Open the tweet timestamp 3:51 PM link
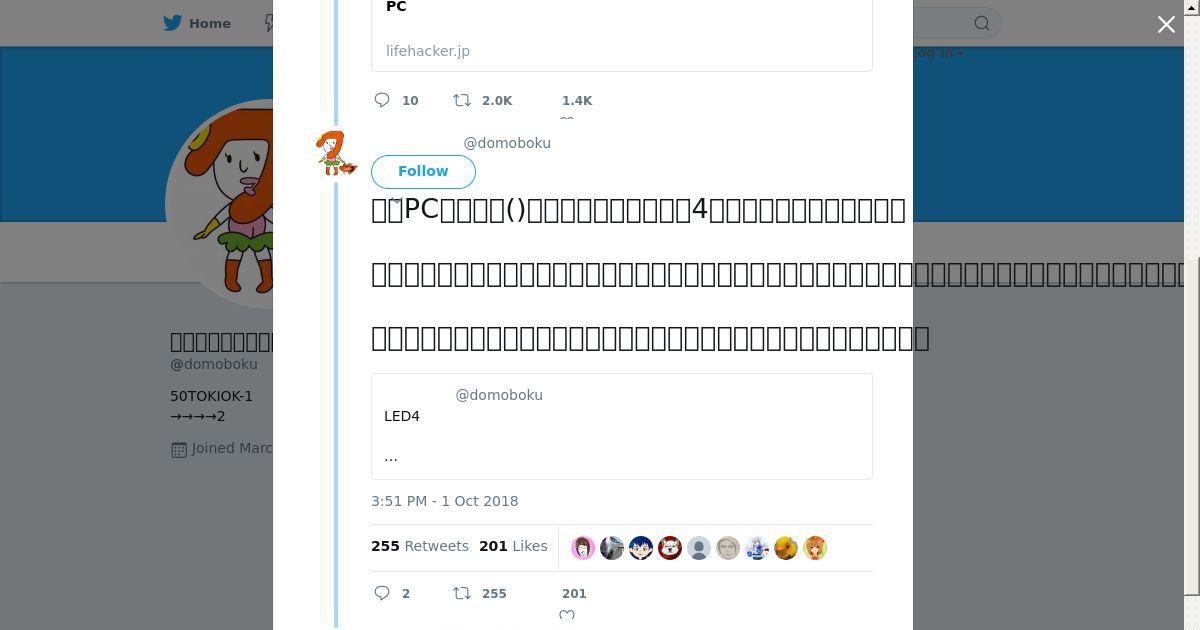The image size is (1200, 630). (444, 501)
